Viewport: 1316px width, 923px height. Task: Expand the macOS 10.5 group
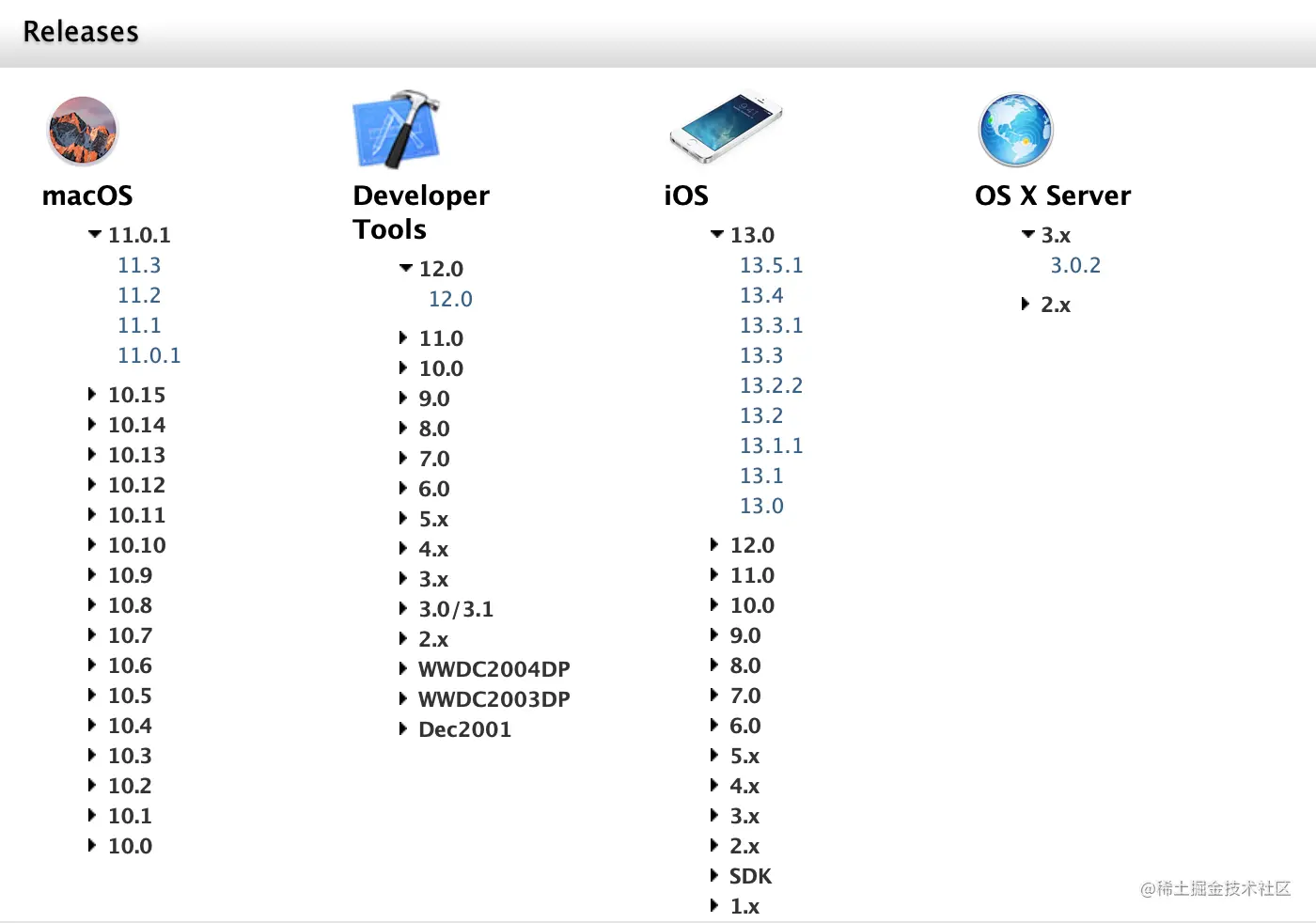point(92,695)
